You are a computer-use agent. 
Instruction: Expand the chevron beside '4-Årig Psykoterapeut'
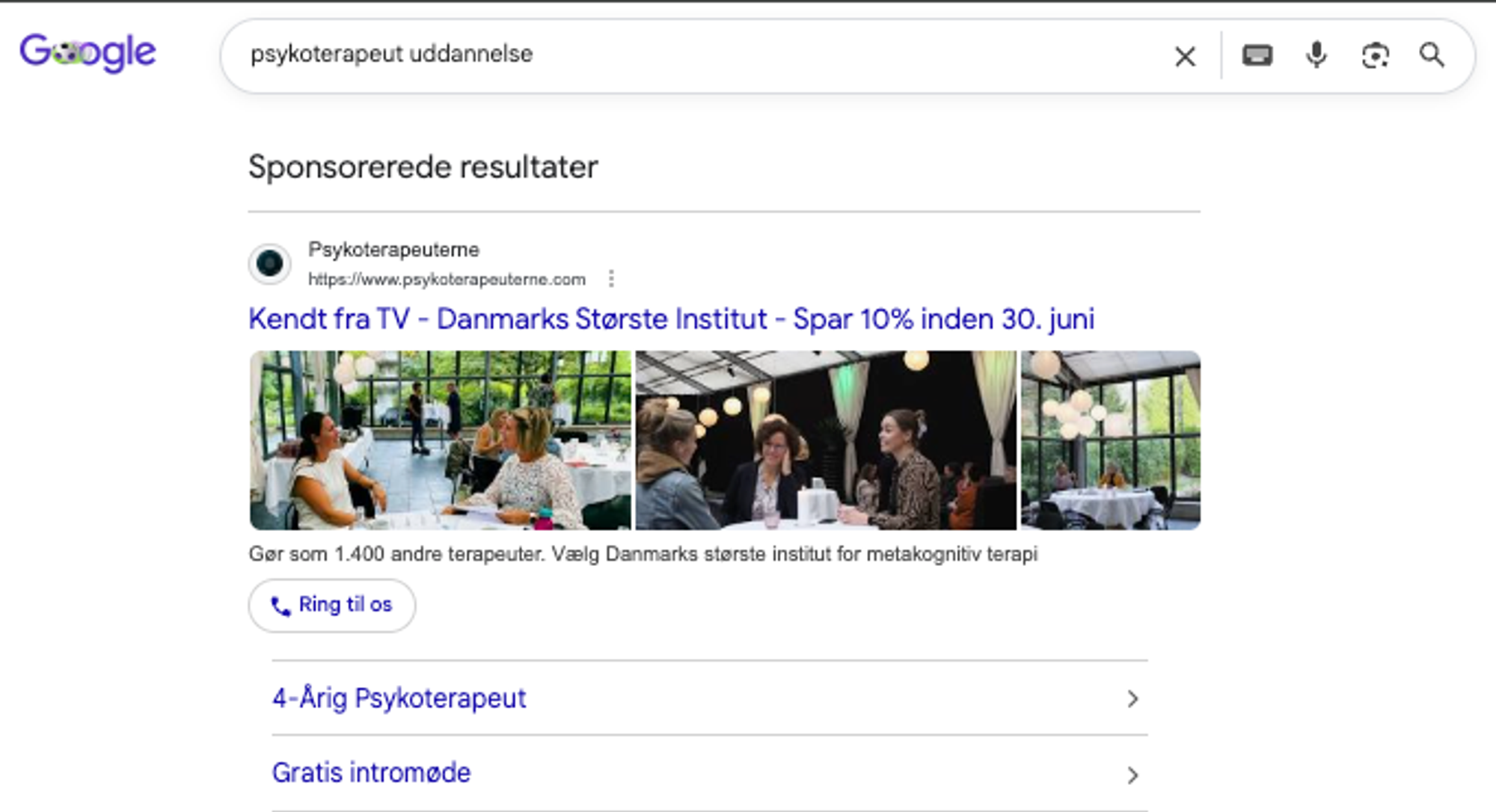[x=1132, y=699]
